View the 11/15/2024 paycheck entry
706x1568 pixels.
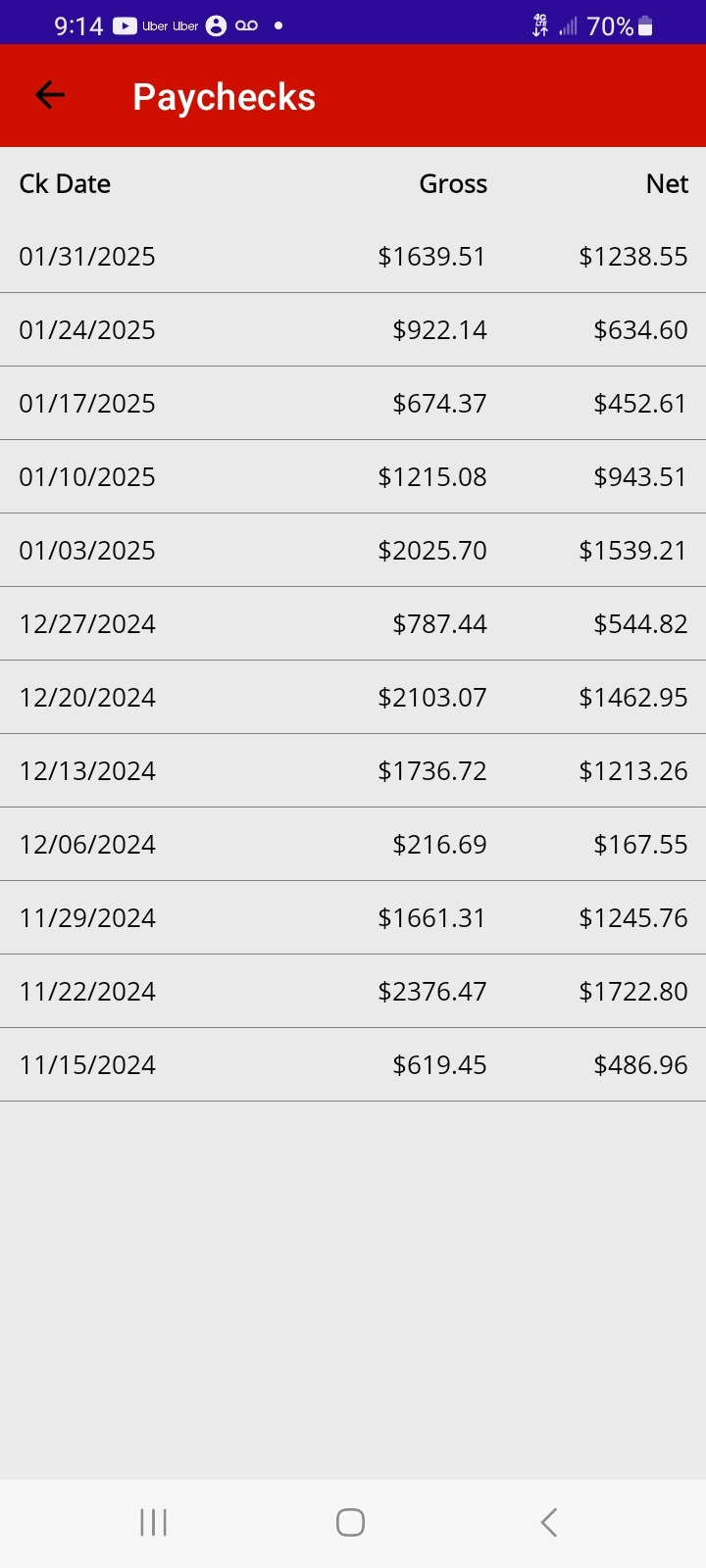coord(353,1065)
